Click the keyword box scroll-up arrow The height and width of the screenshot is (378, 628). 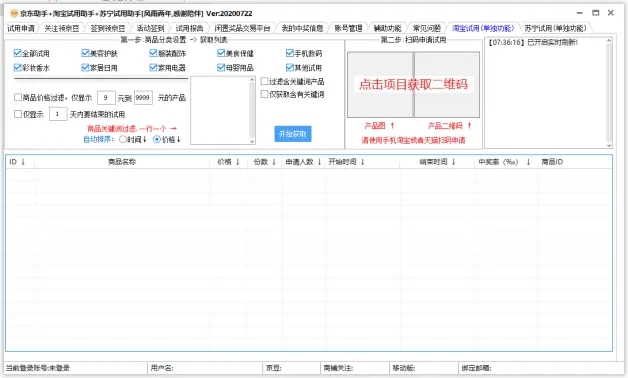pyautogui.click(x=252, y=80)
